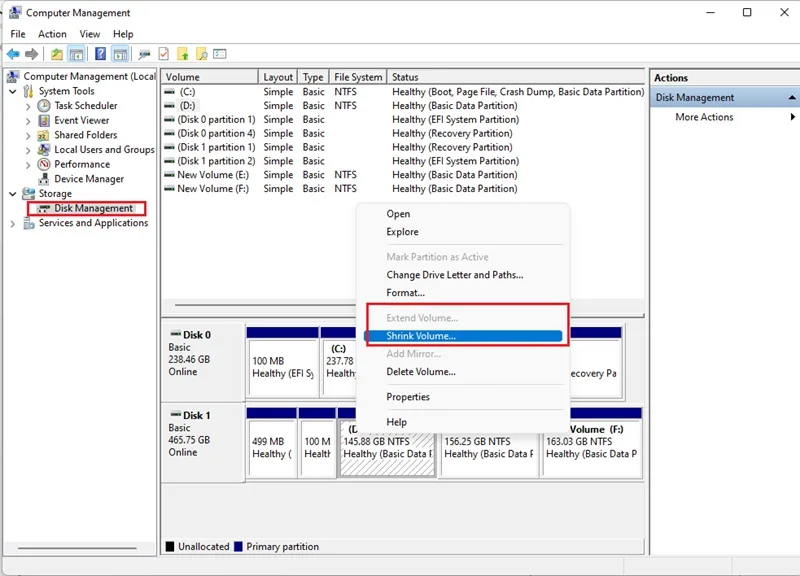Select 163.03 GB NTFS Volume (F:) block

click(592, 443)
